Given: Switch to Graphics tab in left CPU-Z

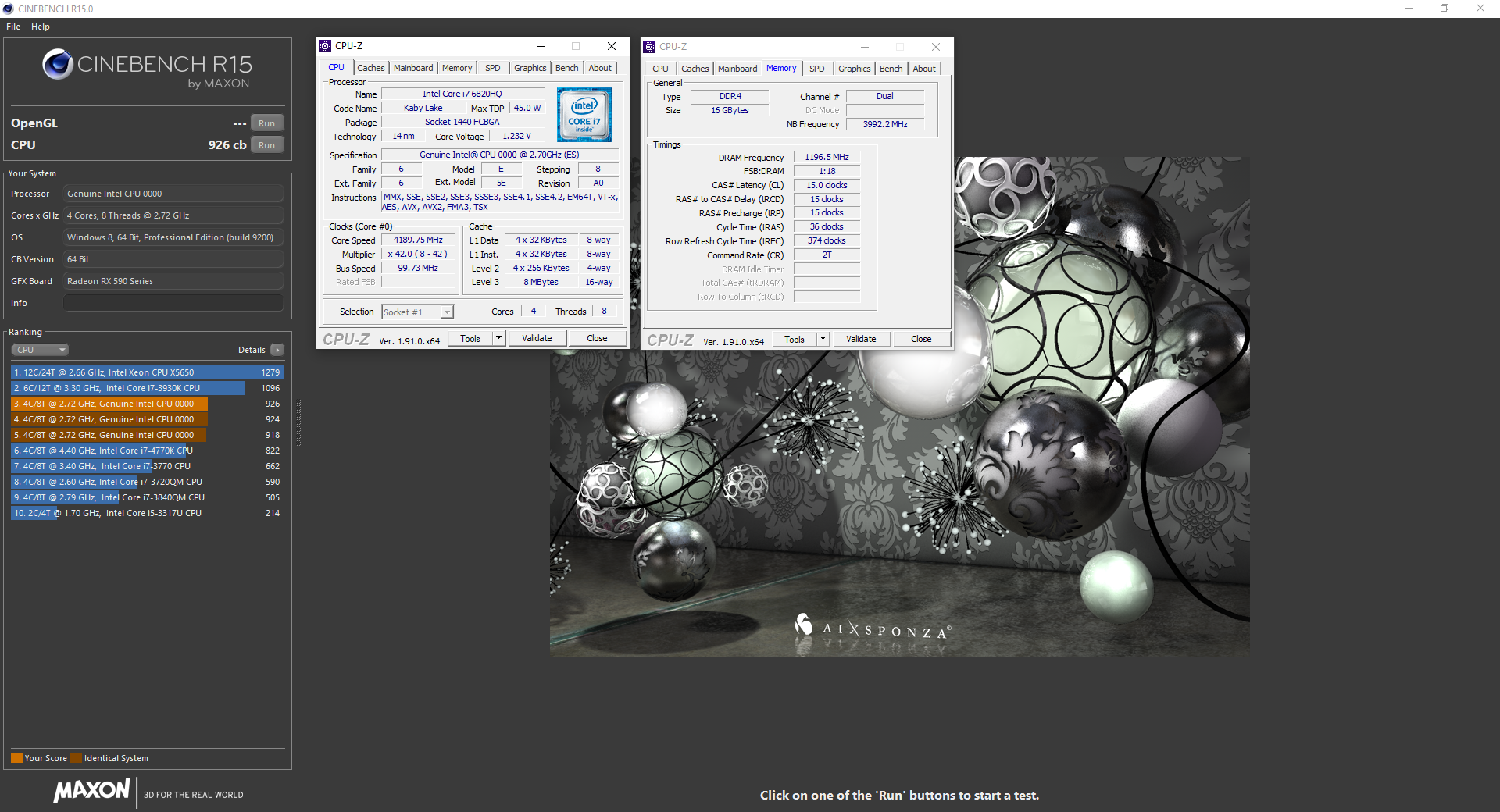Looking at the screenshot, I should point(530,68).
